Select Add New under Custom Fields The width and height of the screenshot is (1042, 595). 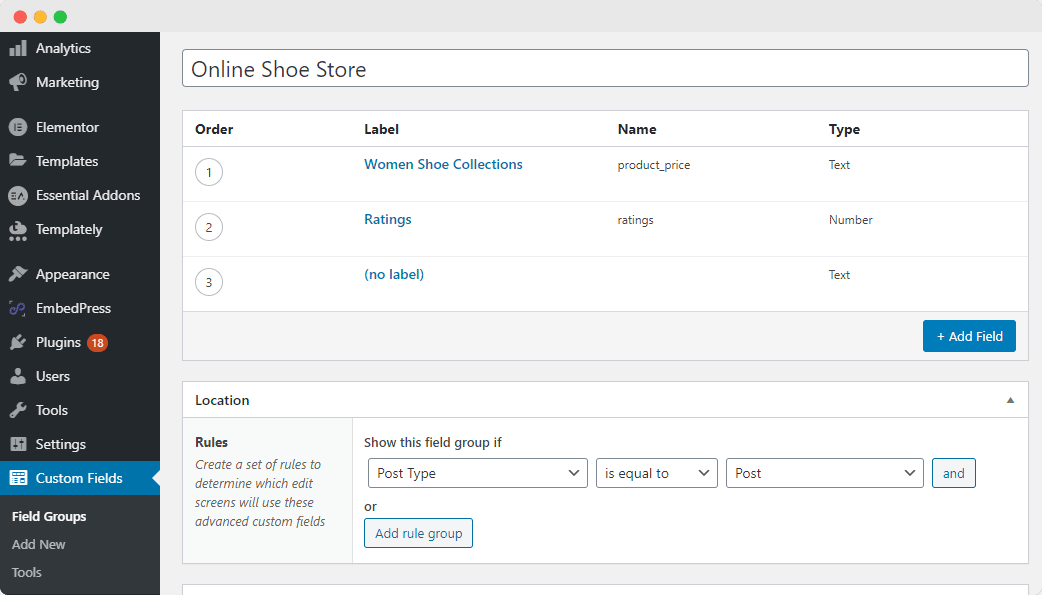tap(38, 544)
